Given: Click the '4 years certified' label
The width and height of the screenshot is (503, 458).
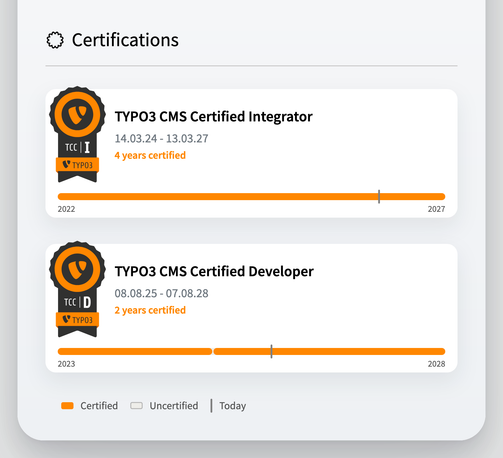Looking at the screenshot, I should click(150, 155).
